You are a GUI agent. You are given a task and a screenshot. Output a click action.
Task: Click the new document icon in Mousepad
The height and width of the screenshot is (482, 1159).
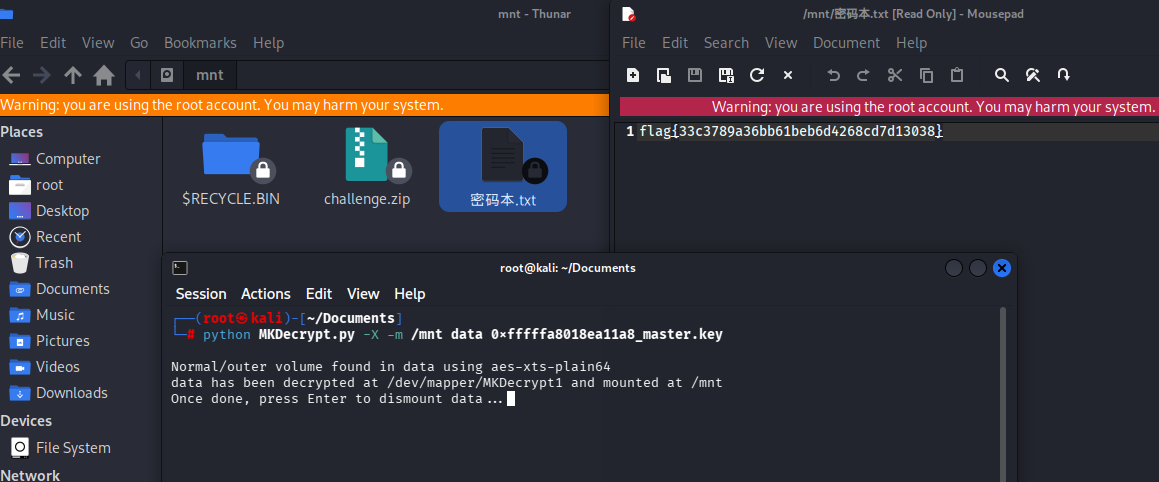(x=633, y=75)
